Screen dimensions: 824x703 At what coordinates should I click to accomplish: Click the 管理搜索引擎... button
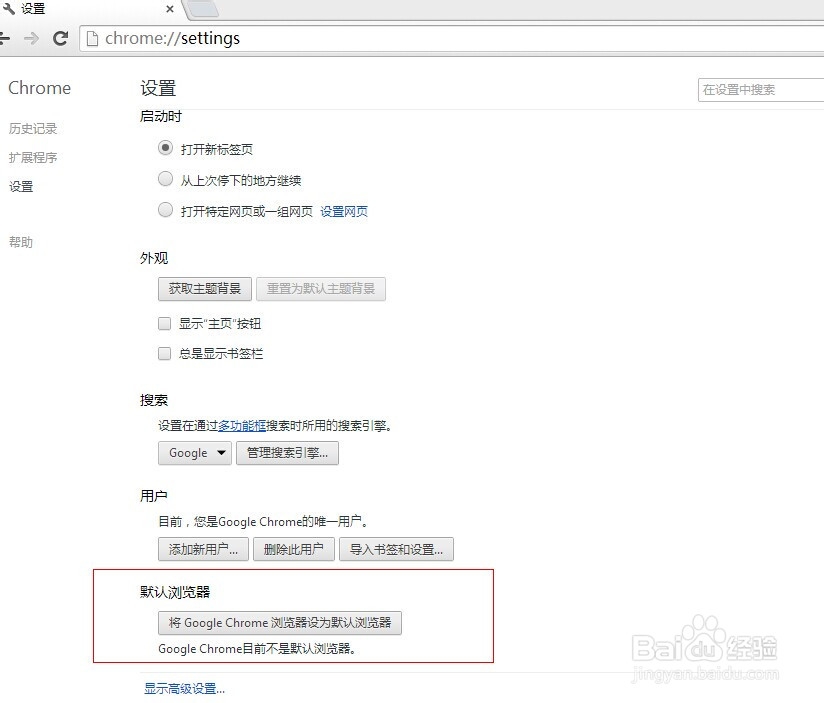point(287,453)
